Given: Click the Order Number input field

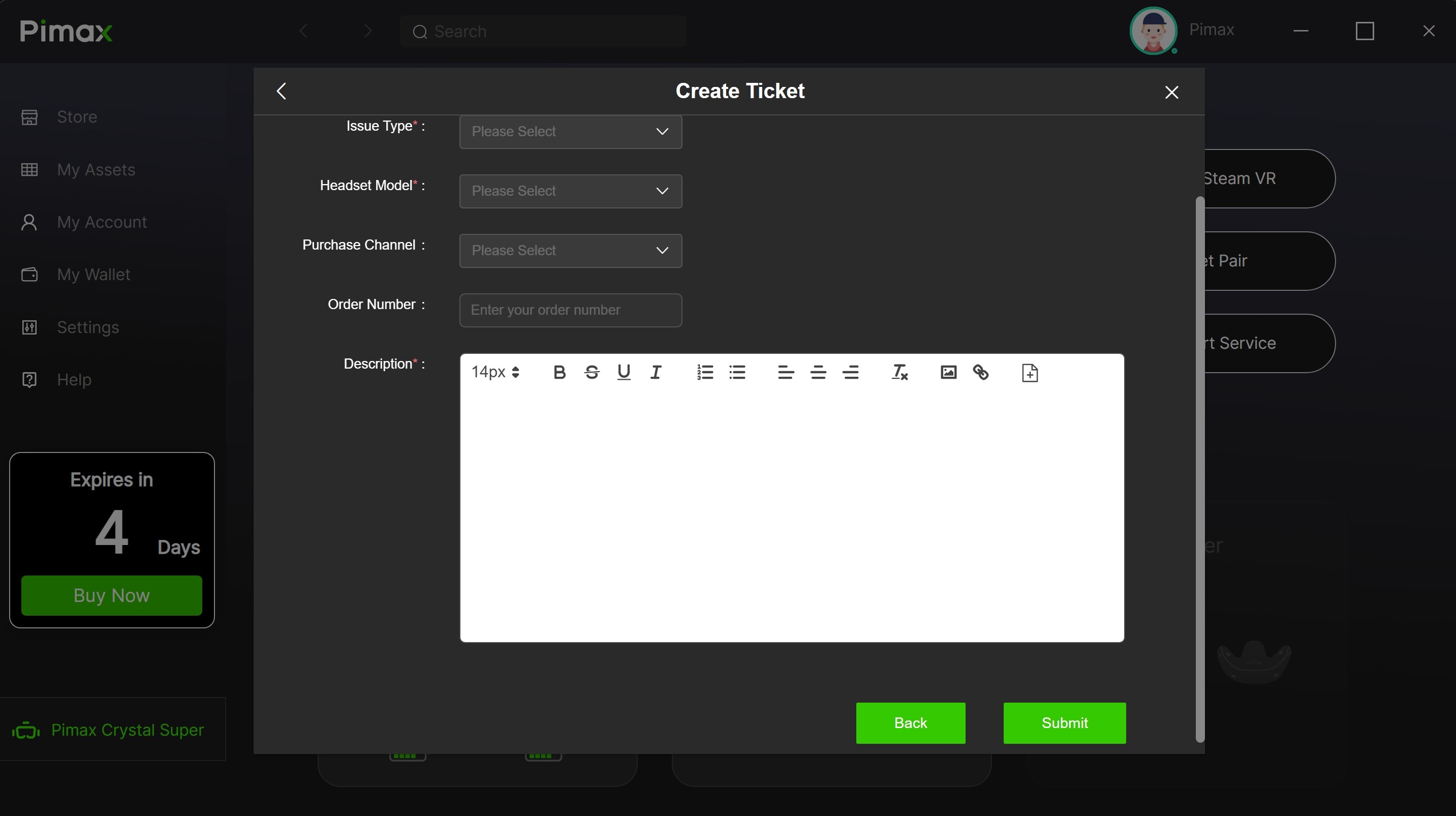Looking at the screenshot, I should click(x=570, y=310).
